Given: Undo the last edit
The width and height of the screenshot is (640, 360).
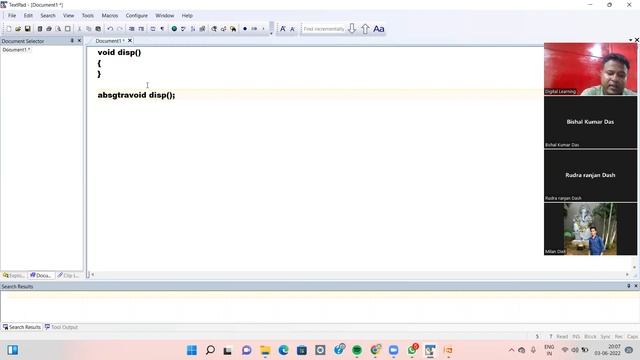Looking at the screenshot, I should 110,29.
